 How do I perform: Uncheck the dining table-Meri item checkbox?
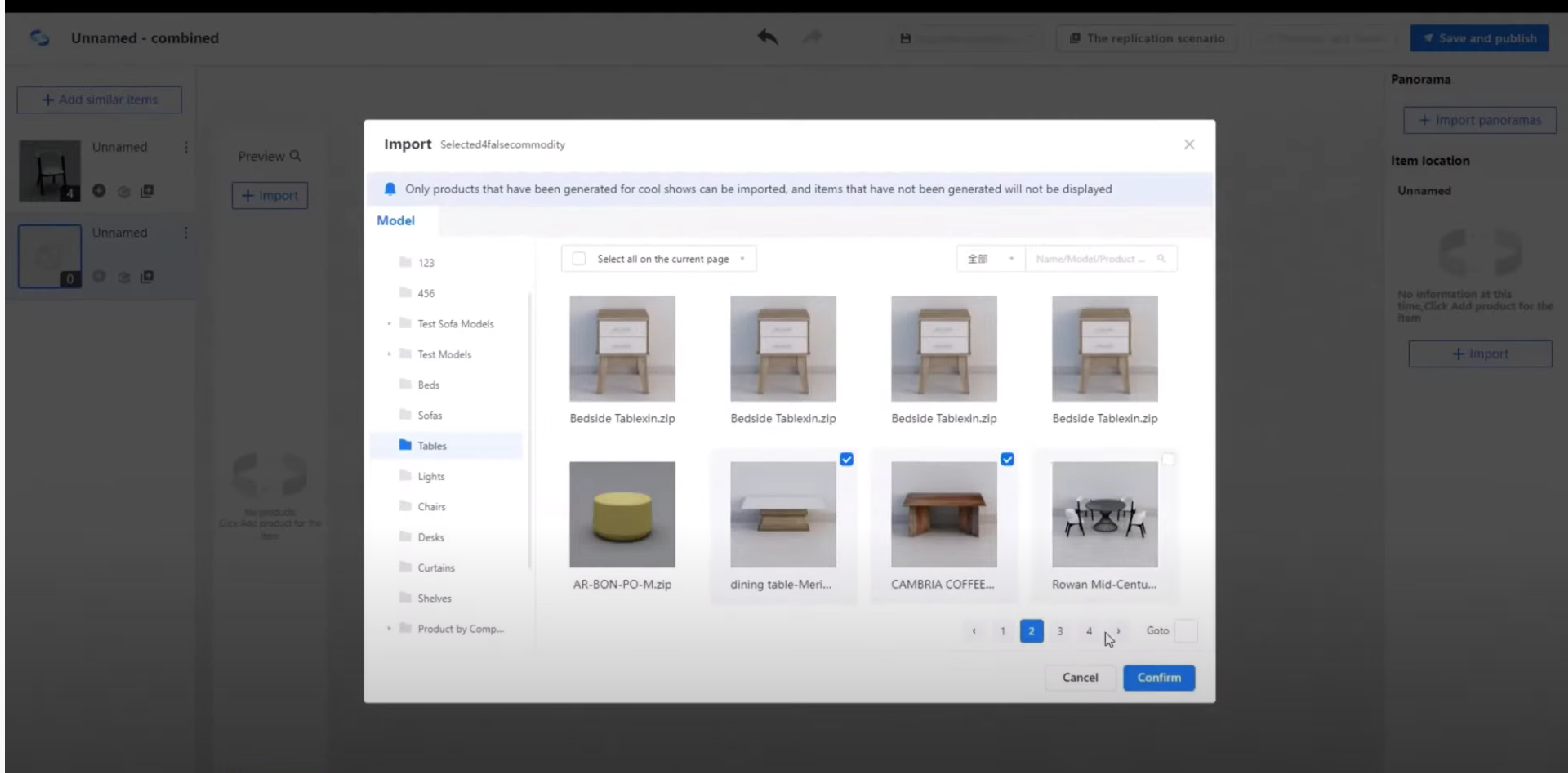tap(846, 459)
